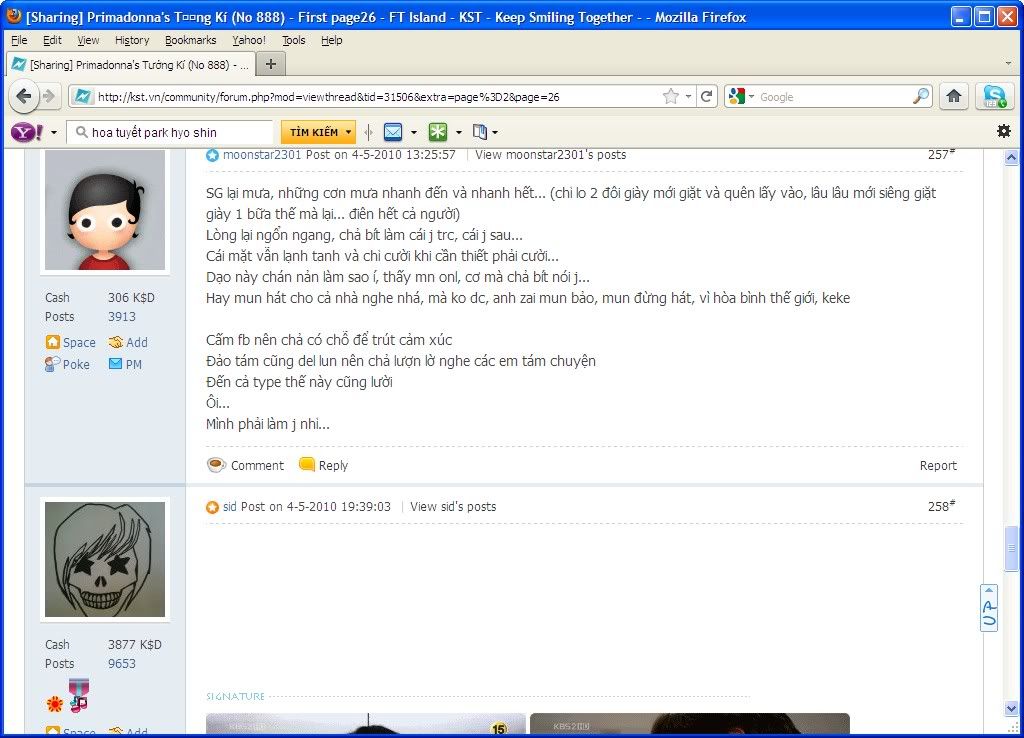Open the Yahoo! menu
Image resolution: width=1024 pixels, height=738 pixels.
(249, 40)
